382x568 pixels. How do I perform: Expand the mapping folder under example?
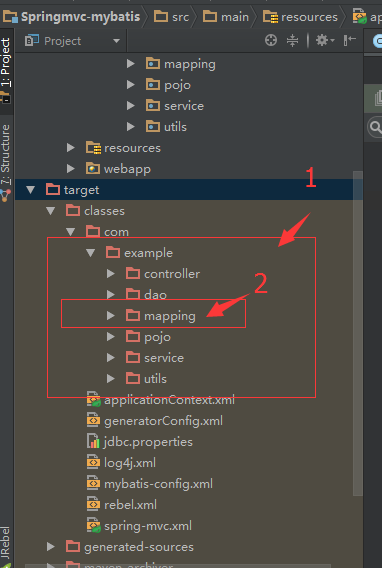tap(111, 316)
